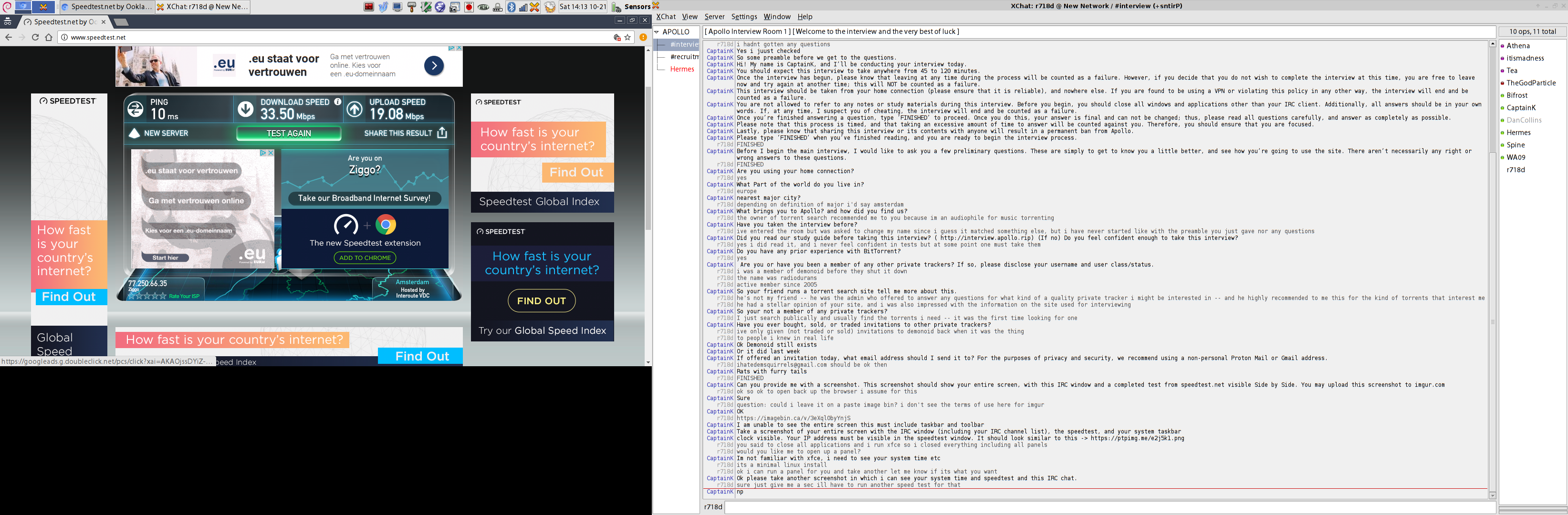Viewport: 1568px width, 515px height.
Task: Go to browser home page
Action: coord(49,37)
